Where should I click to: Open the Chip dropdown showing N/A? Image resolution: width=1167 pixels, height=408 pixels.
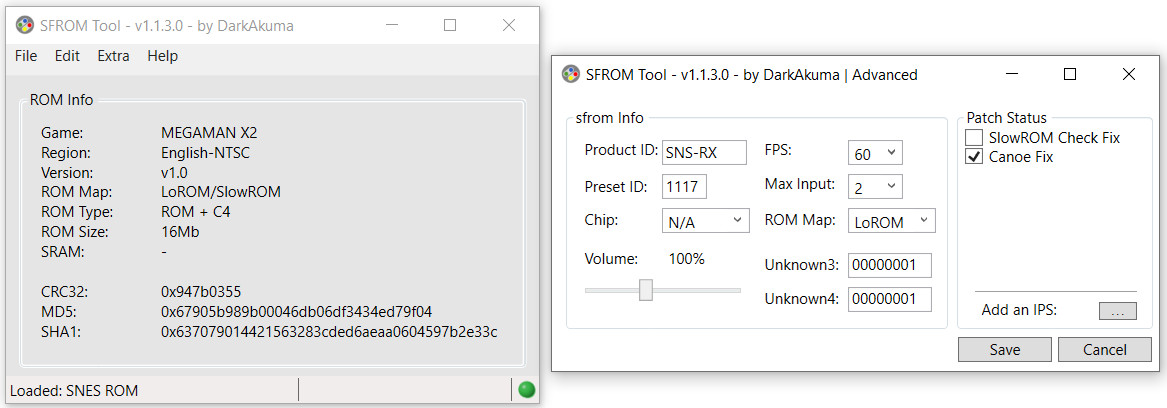(706, 221)
